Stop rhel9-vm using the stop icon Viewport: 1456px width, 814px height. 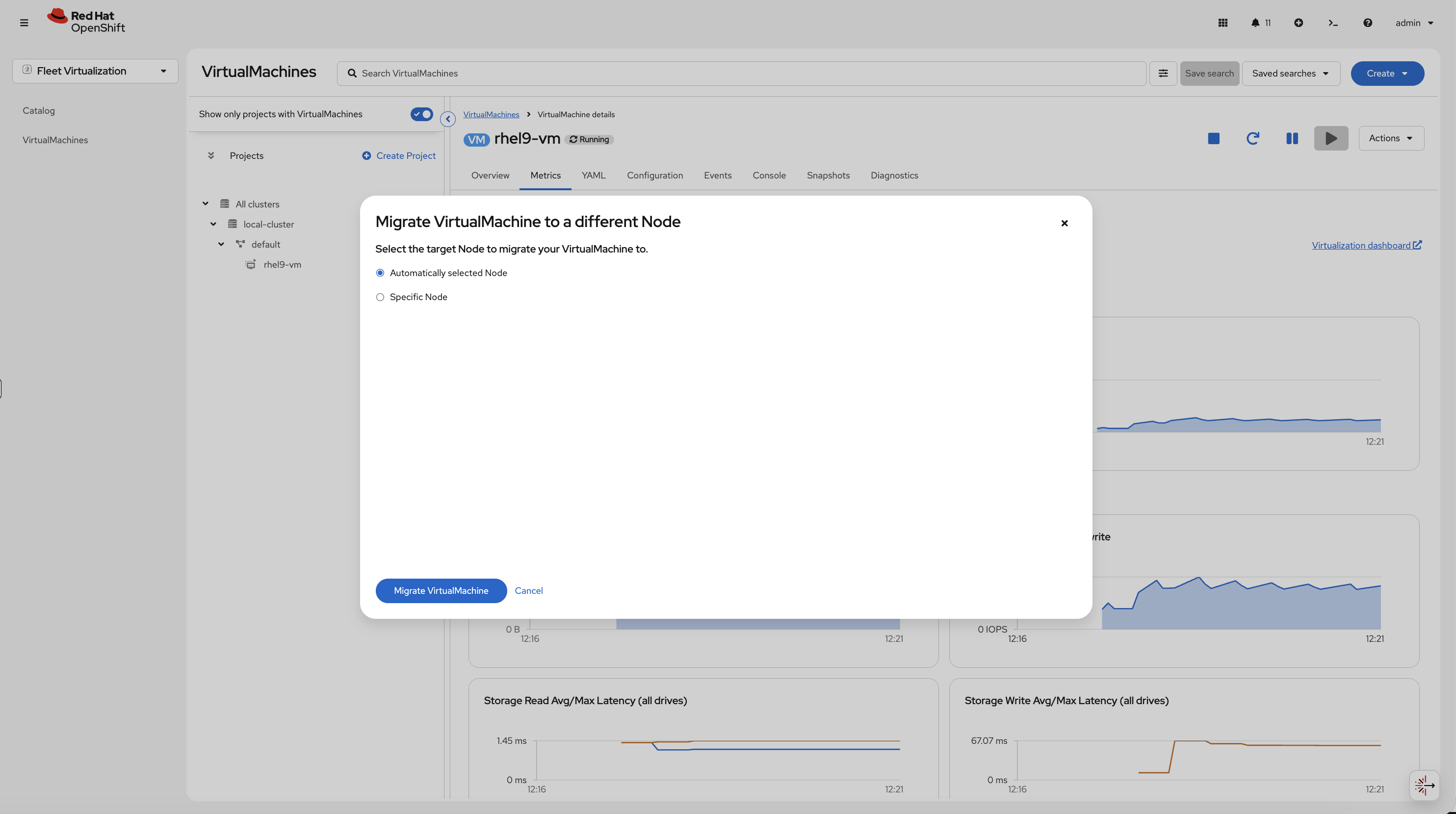pos(1213,138)
